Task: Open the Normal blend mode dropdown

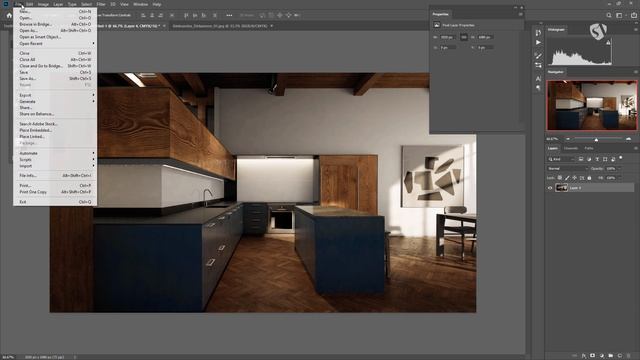Action: [x=568, y=169]
